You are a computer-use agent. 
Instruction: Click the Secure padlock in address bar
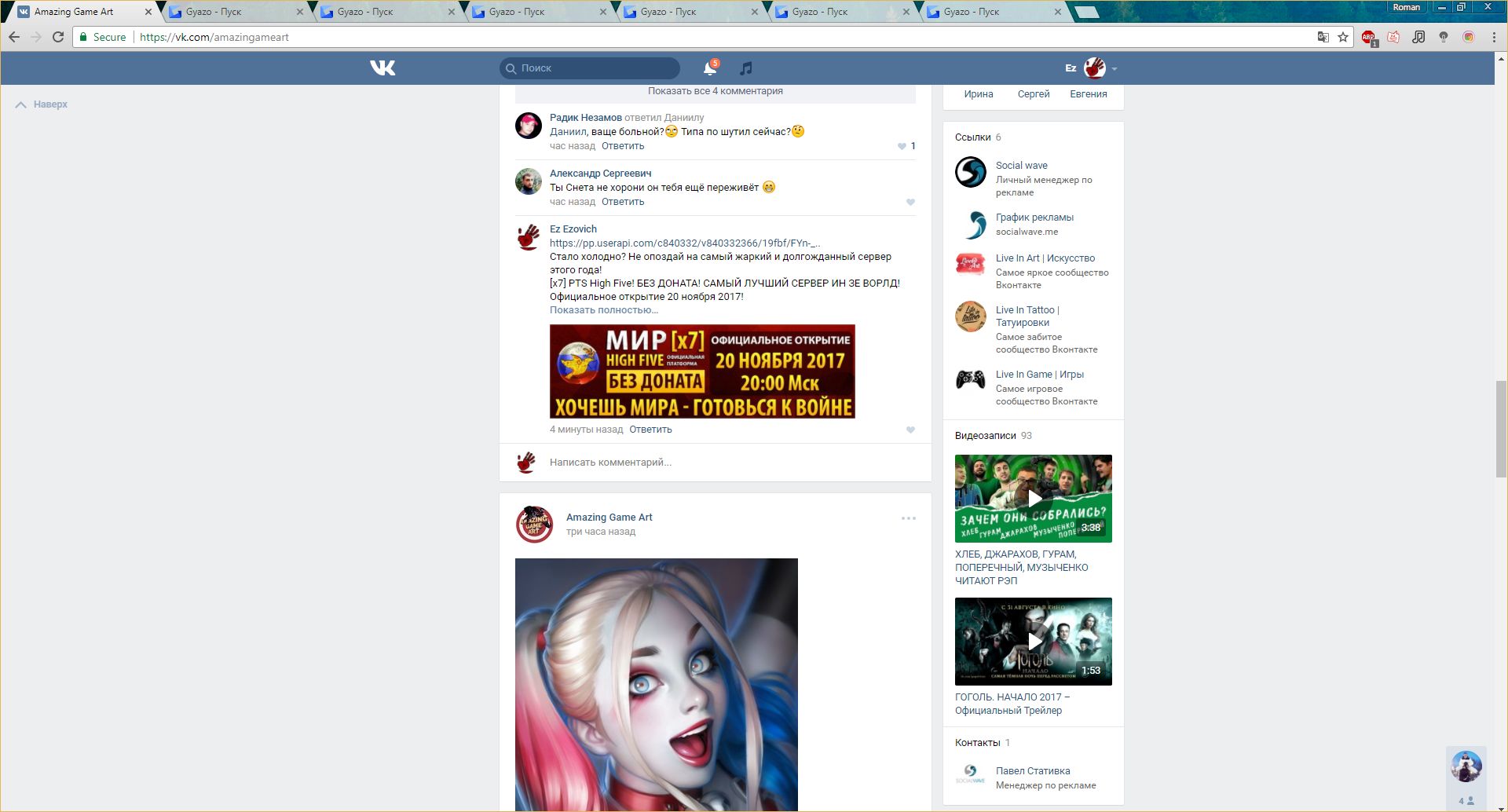[x=83, y=37]
